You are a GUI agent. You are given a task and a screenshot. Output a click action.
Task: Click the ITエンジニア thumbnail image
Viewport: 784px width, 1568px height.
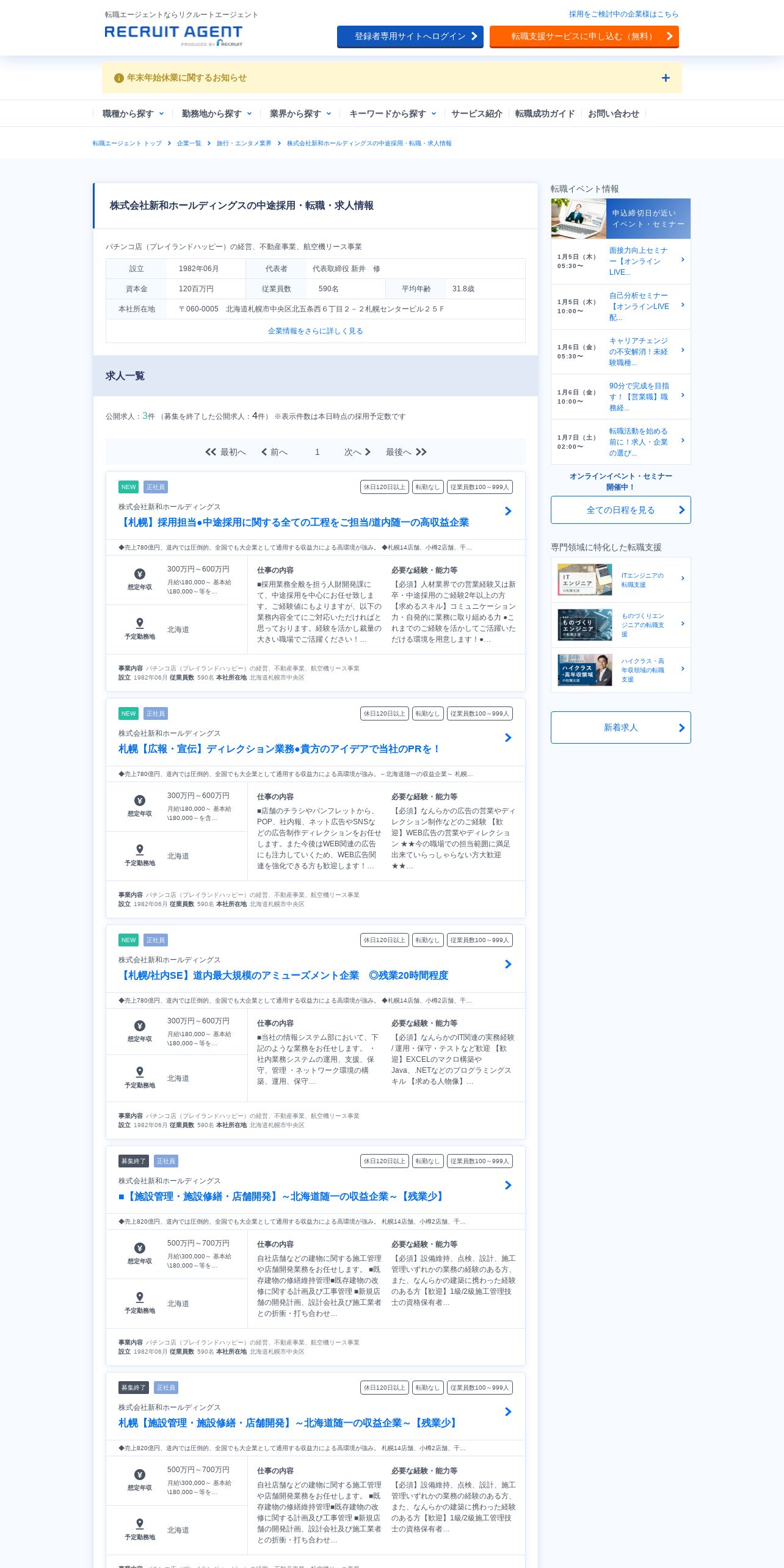[x=585, y=579]
